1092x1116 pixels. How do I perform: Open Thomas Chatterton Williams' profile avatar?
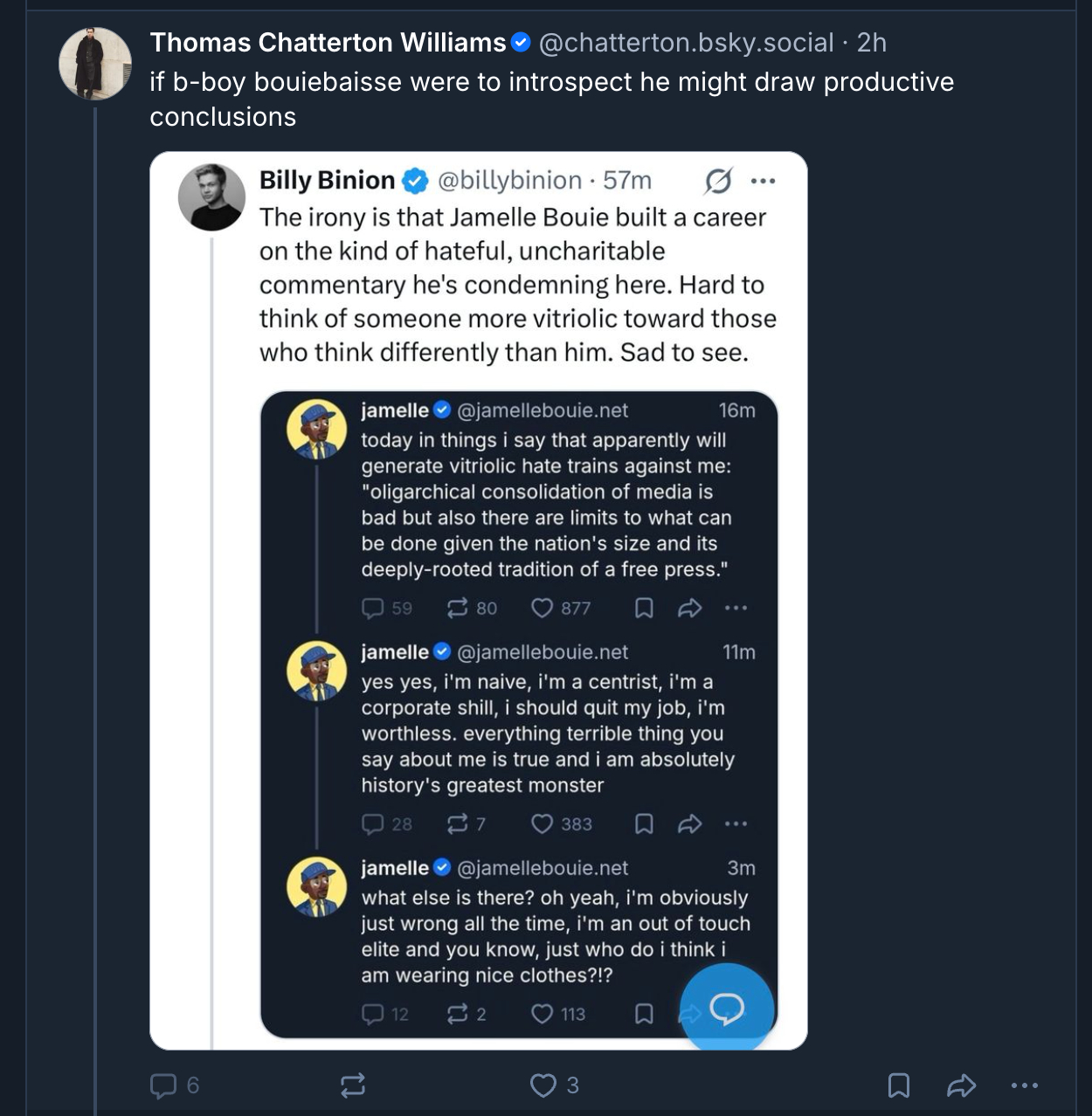coord(94,63)
